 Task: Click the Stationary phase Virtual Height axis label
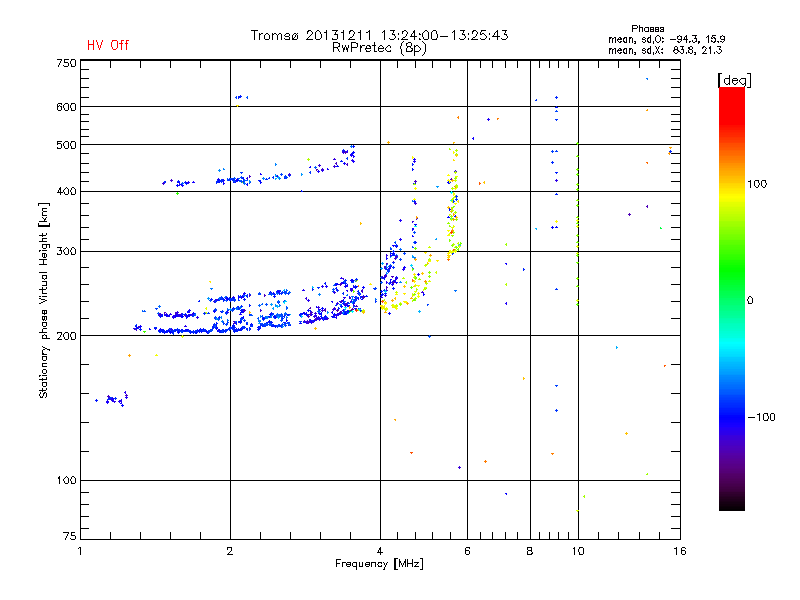point(44,301)
